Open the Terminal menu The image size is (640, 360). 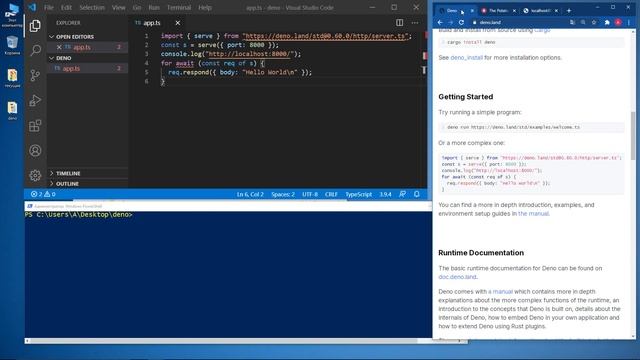point(179,7)
